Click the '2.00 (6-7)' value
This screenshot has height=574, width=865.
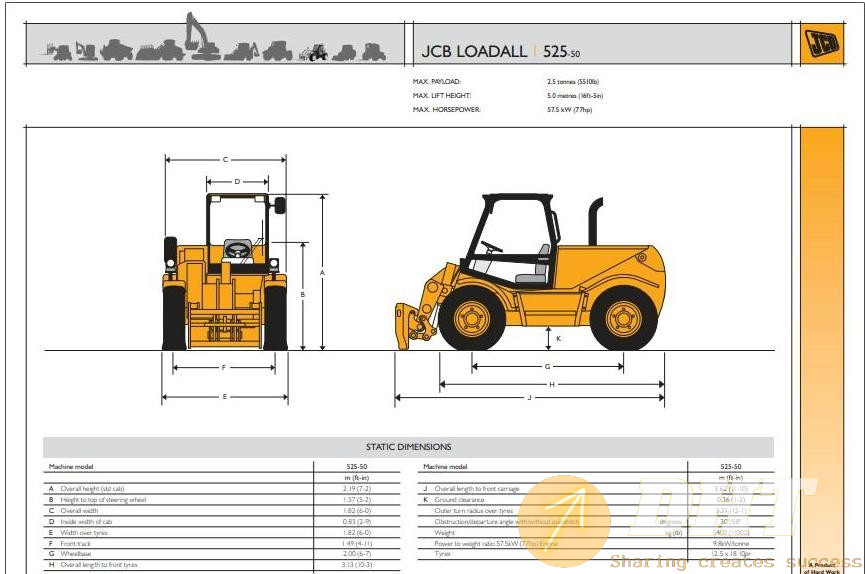coord(357,554)
